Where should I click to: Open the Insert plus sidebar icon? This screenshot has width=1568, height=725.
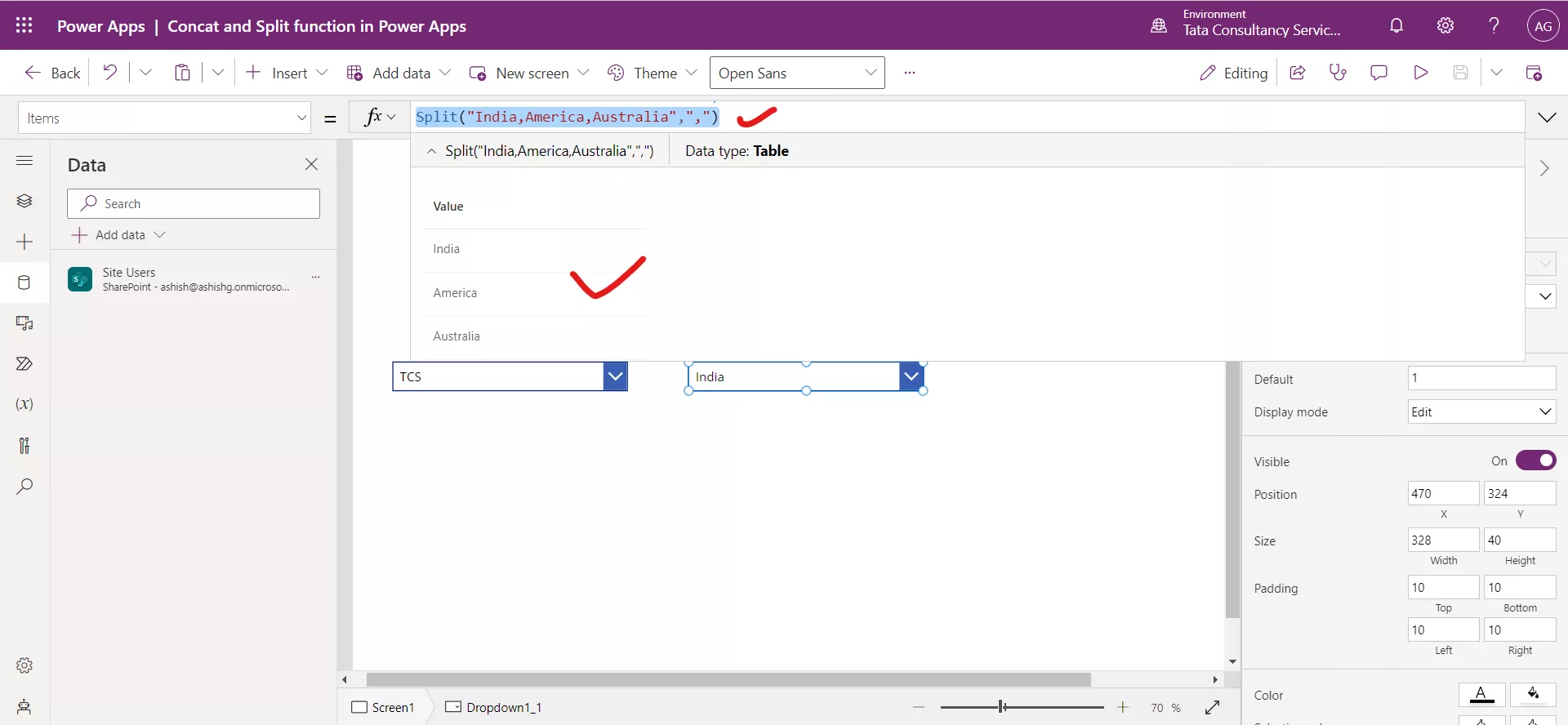[x=24, y=242]
